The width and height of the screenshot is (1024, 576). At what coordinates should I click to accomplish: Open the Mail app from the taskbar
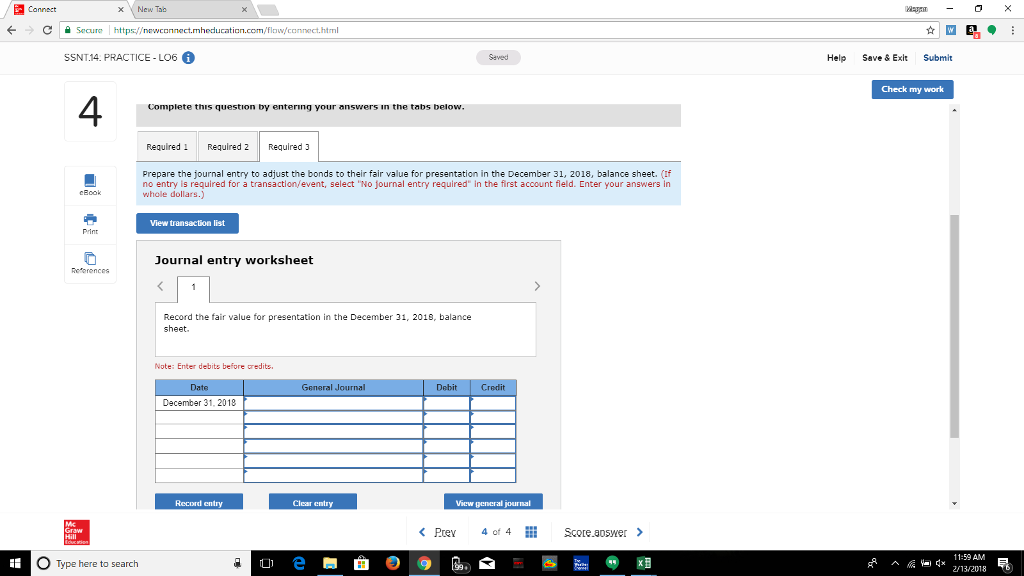[x=487, y=563]
